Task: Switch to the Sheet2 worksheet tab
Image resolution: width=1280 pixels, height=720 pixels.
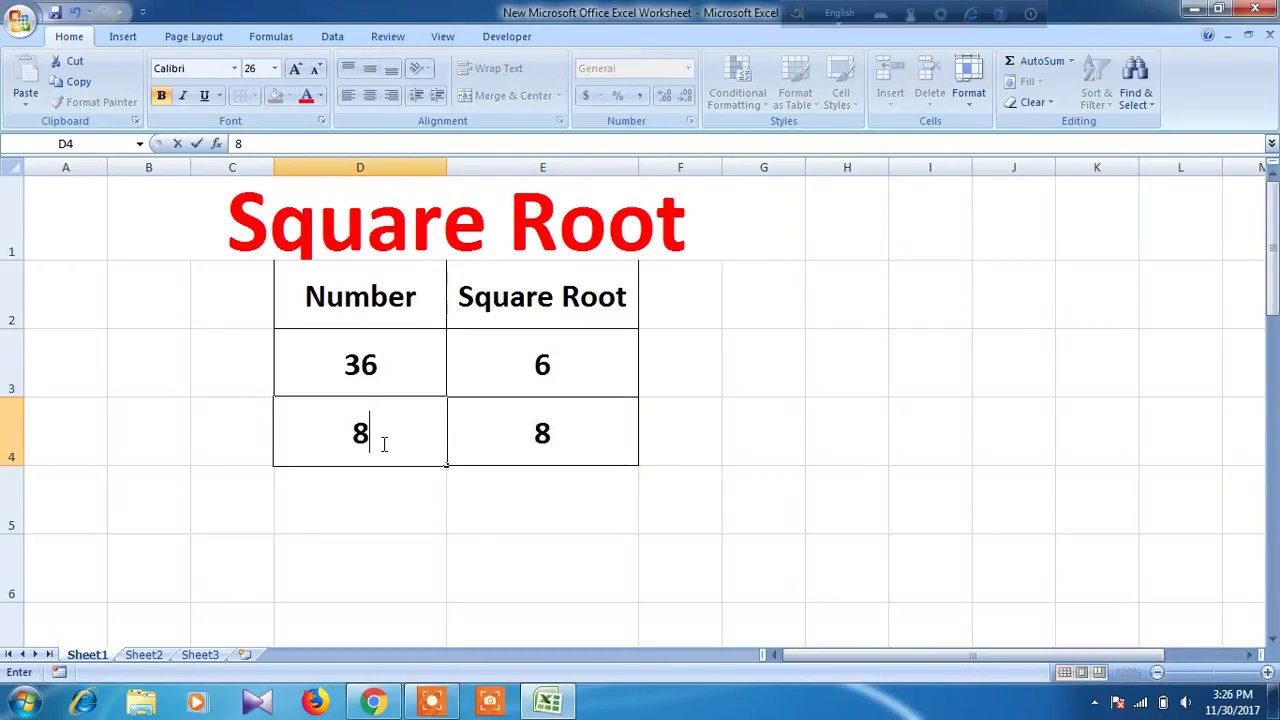Action: [x=144, y=655]
